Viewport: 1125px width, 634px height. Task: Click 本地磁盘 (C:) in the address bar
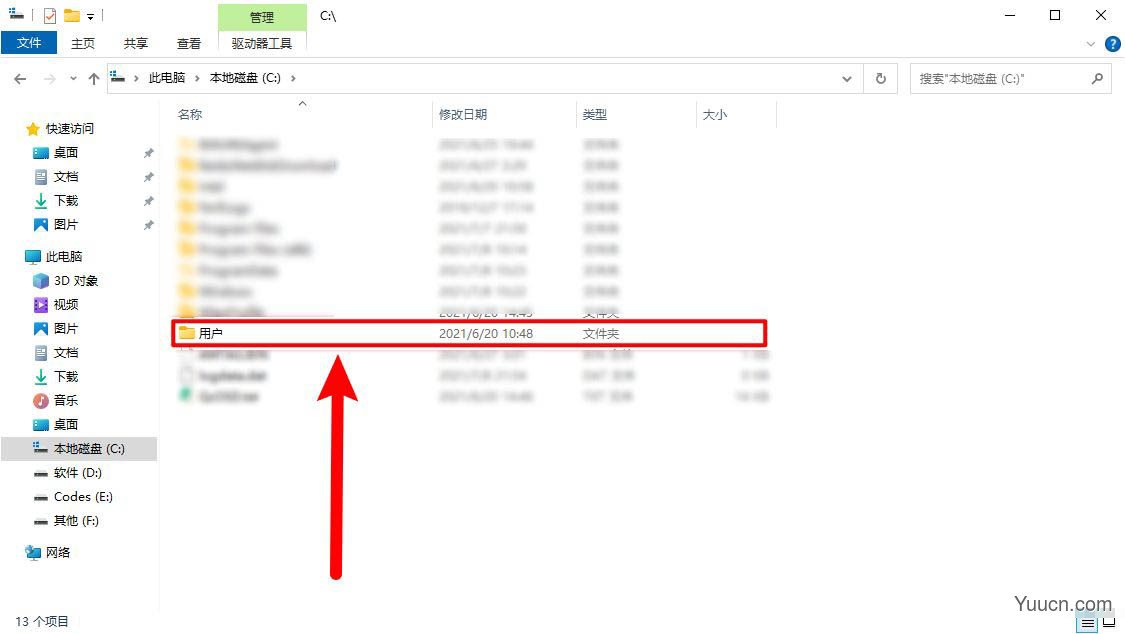(245, 78)
